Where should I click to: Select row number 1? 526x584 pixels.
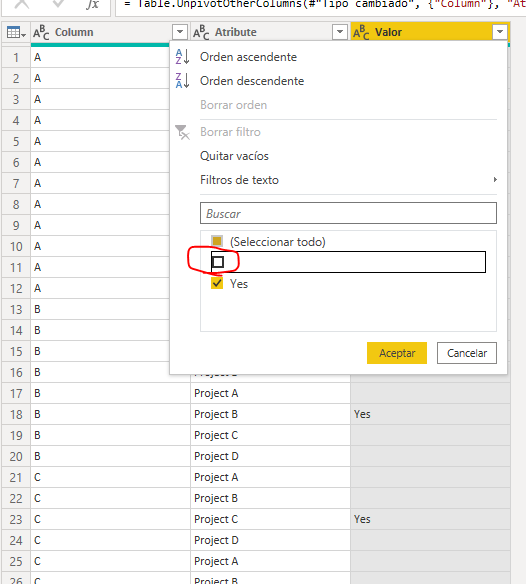coord(16,57)
